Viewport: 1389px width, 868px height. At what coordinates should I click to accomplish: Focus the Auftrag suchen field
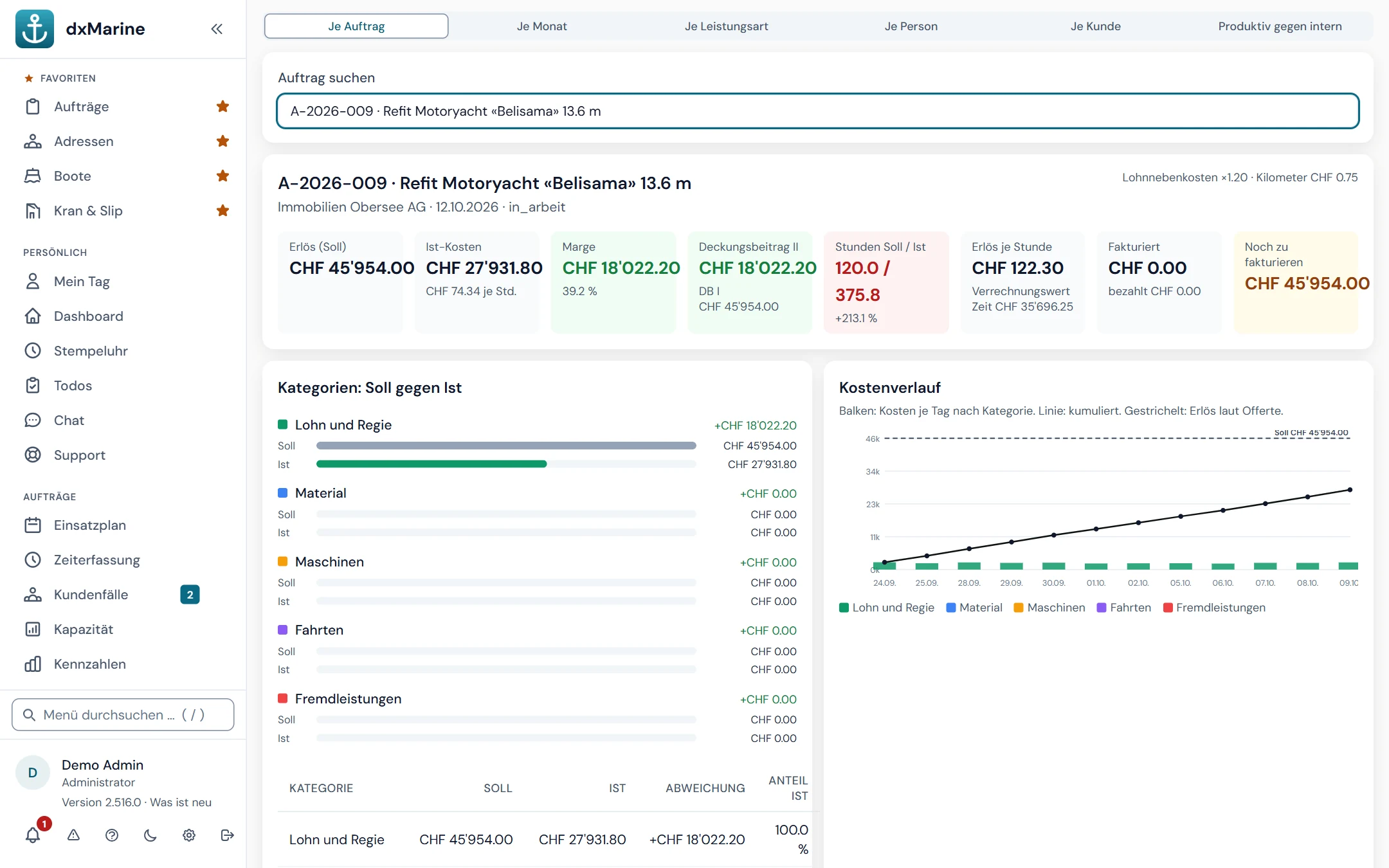pyautogui.click(x=817, y=111)
